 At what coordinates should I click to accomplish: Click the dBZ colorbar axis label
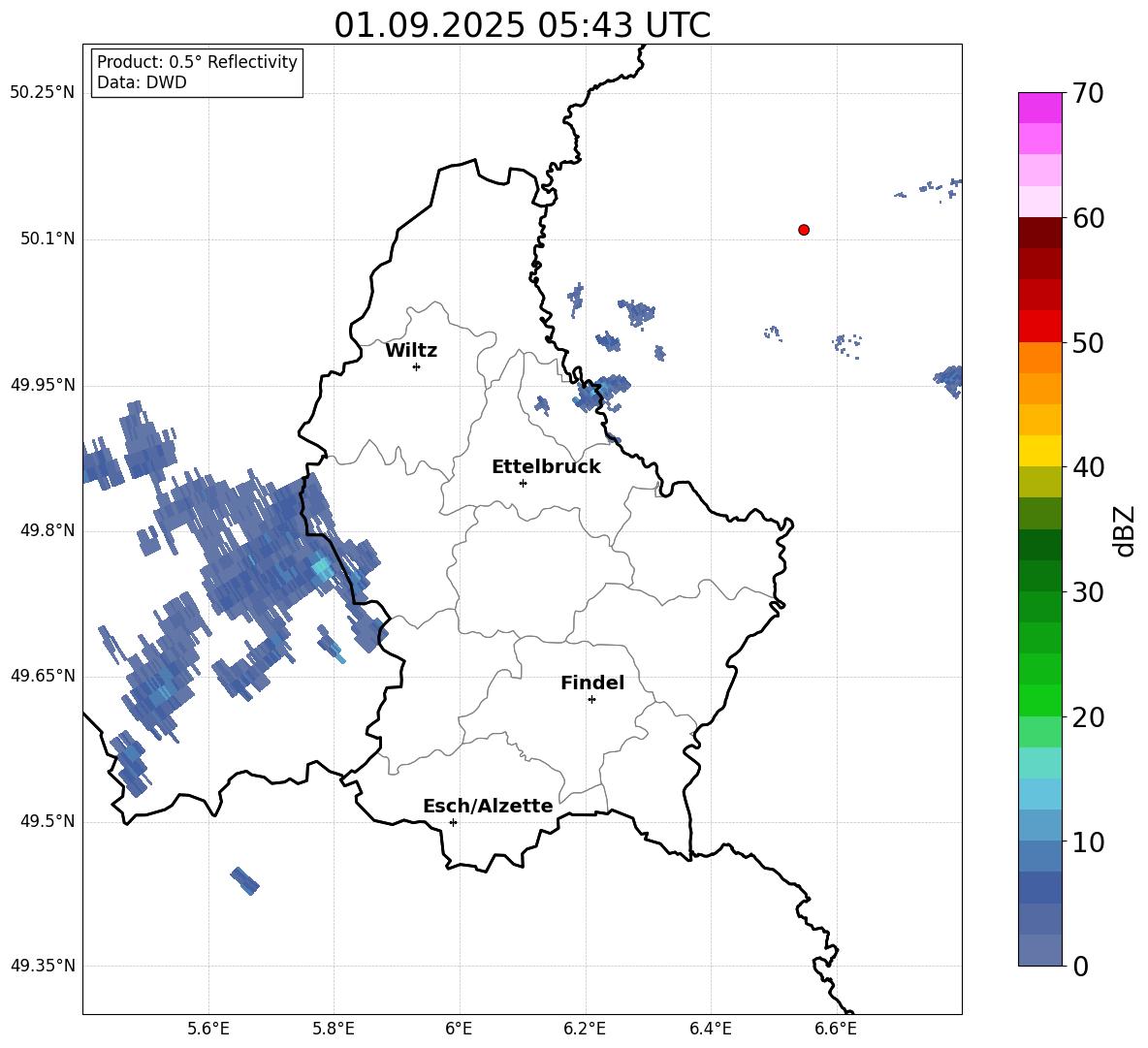point(1124,530)
